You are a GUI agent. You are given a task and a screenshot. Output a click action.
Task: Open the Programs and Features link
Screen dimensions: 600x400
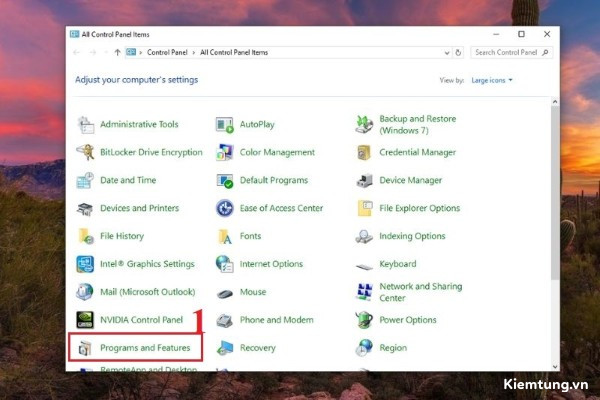click(x=145, y=348)
